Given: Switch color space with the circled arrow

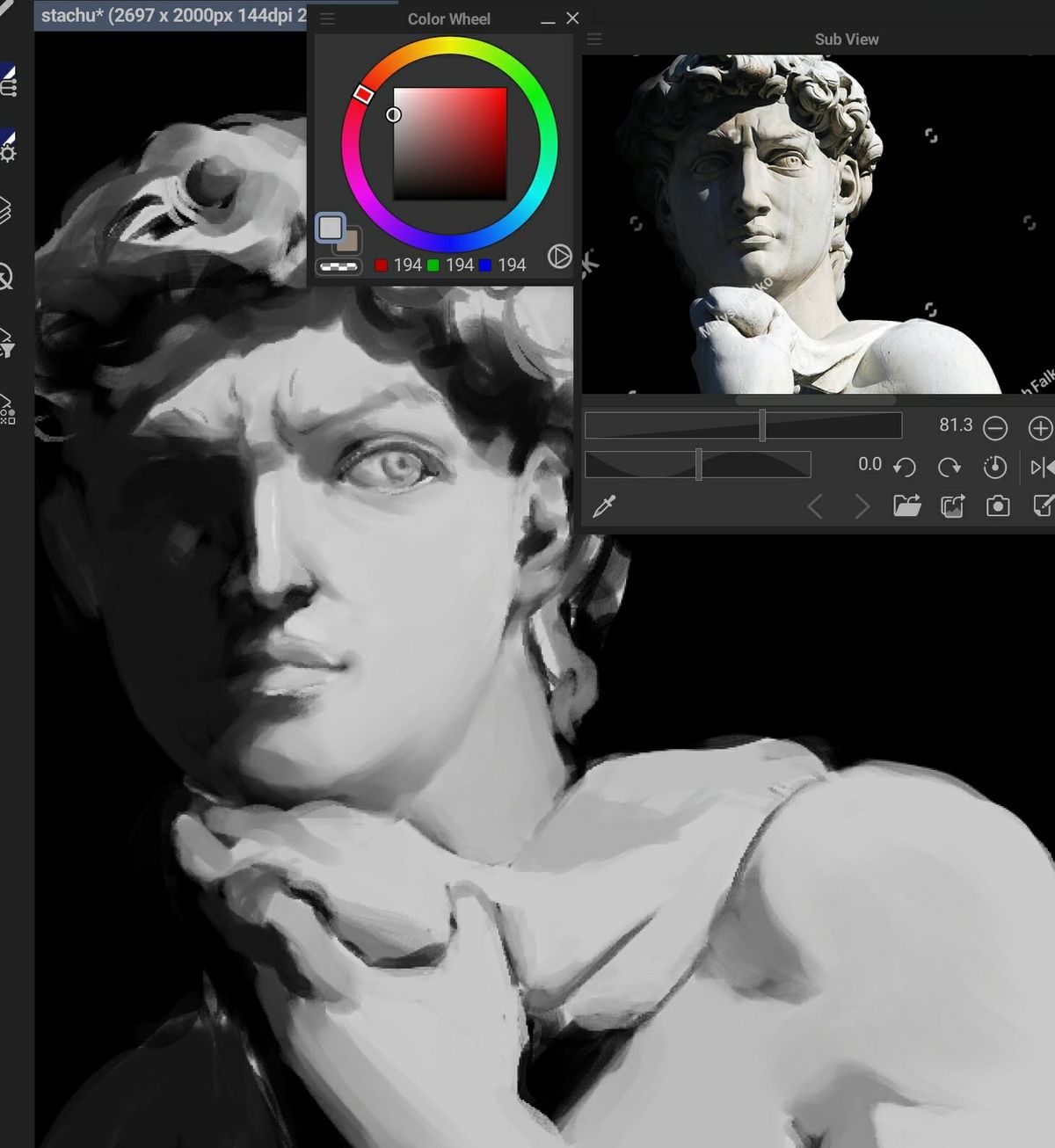Looking at the screenshot, I should point(559,256).
